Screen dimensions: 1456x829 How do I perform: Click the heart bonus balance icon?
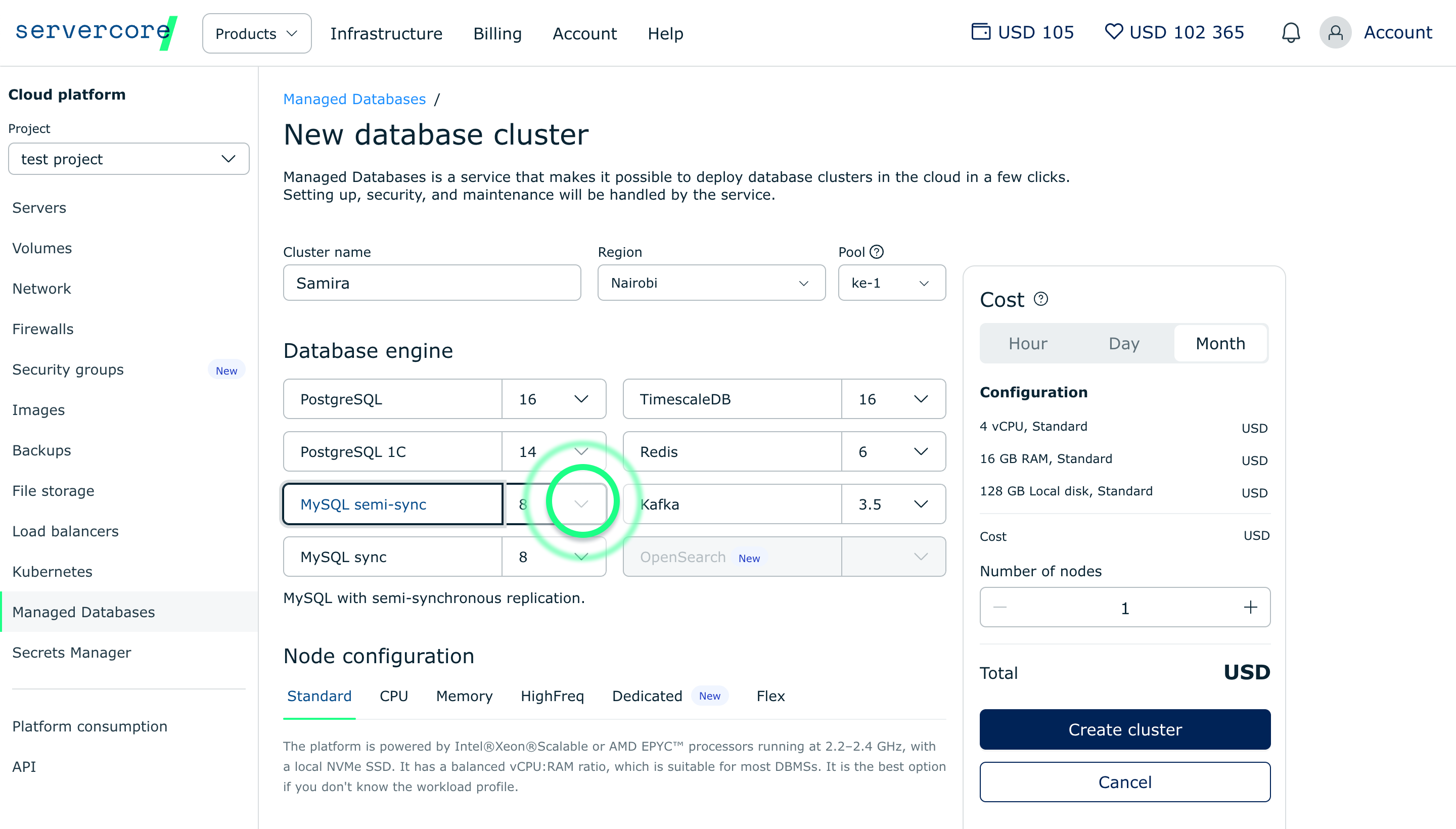point(1113,31)
